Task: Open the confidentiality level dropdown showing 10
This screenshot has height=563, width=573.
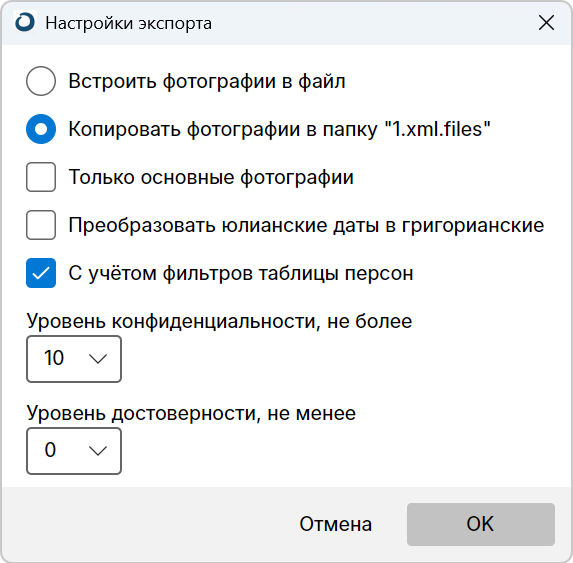Action: pos(74,359)
